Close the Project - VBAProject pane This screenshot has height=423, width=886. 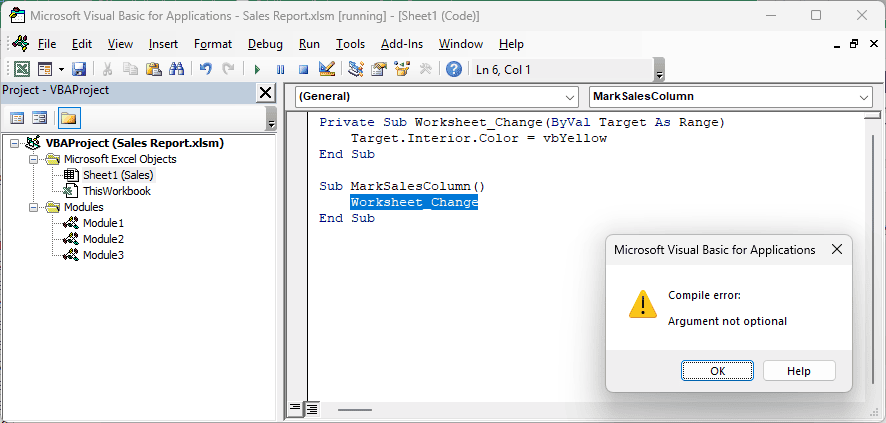coord(265,92)
